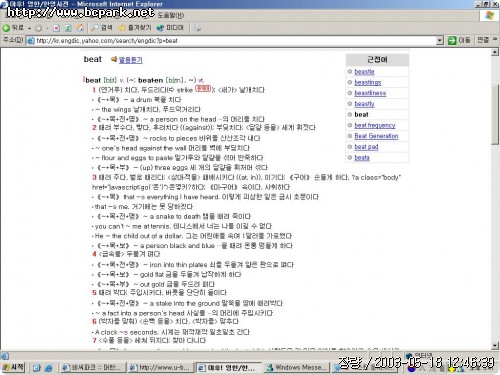Click the speaker icon beside 발음듣기
Screen dimensions: 500x375
point(114,59)
